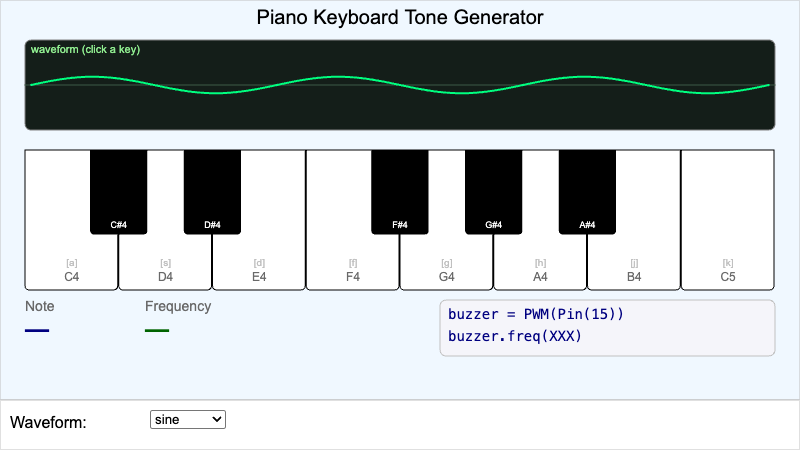Screen dimensions: 800x452
Task: Click the waveform display canvas
Action: [400, 85]
